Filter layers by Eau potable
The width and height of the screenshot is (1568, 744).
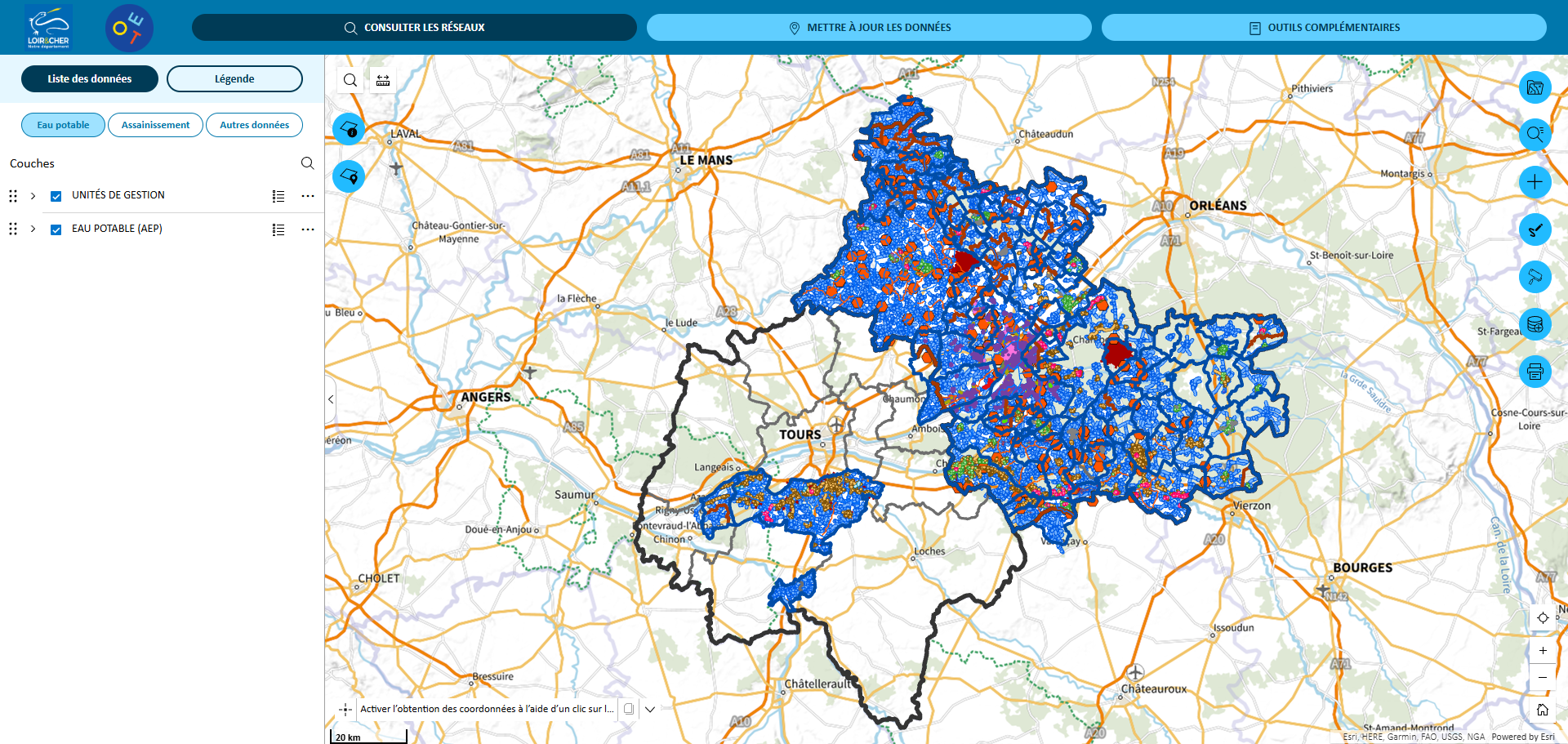pos(63,125)
